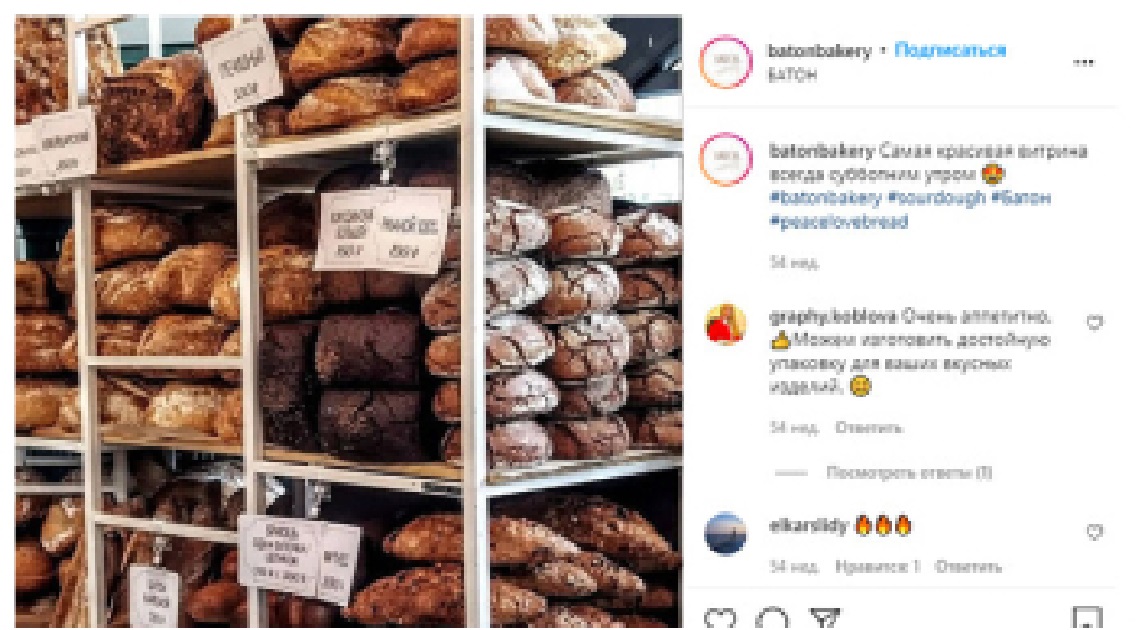Open the #peacelovebread hashtag
The width and height of the screenshot is (1138, 630).
click(x=838, y=221)
